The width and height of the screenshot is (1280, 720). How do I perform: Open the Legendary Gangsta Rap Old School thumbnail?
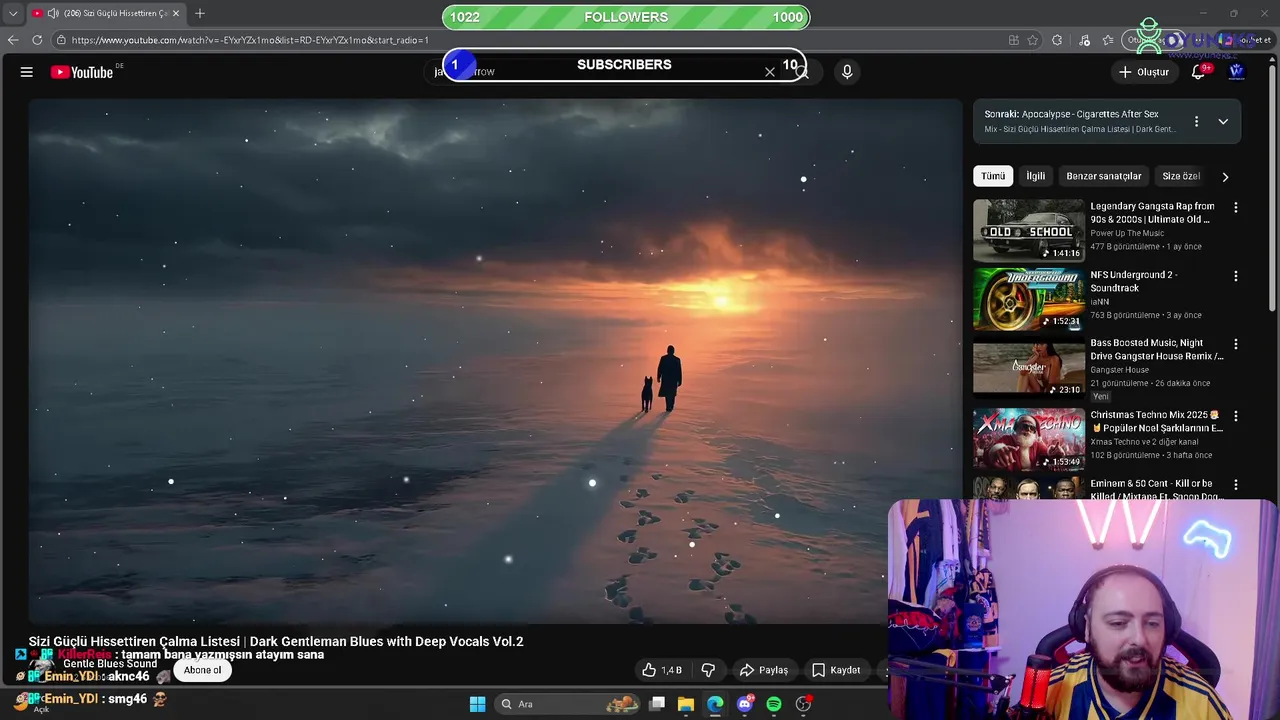click(1029, 230)
